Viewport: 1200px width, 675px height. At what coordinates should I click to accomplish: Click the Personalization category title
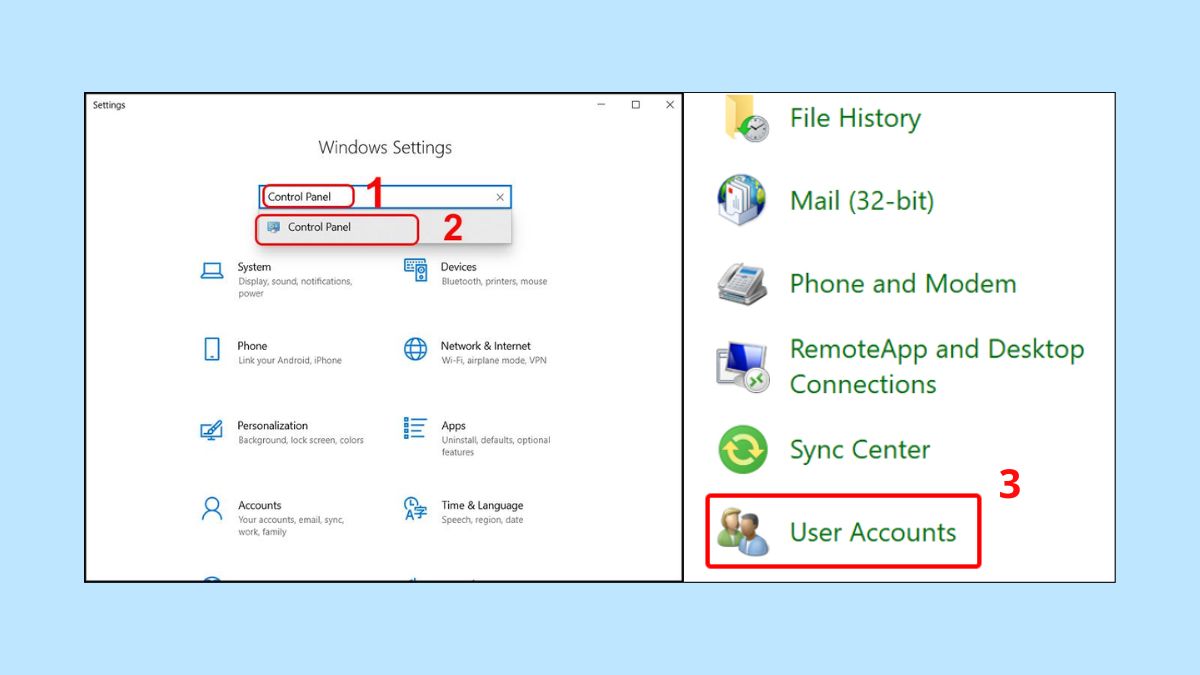[x=273, y=426]
